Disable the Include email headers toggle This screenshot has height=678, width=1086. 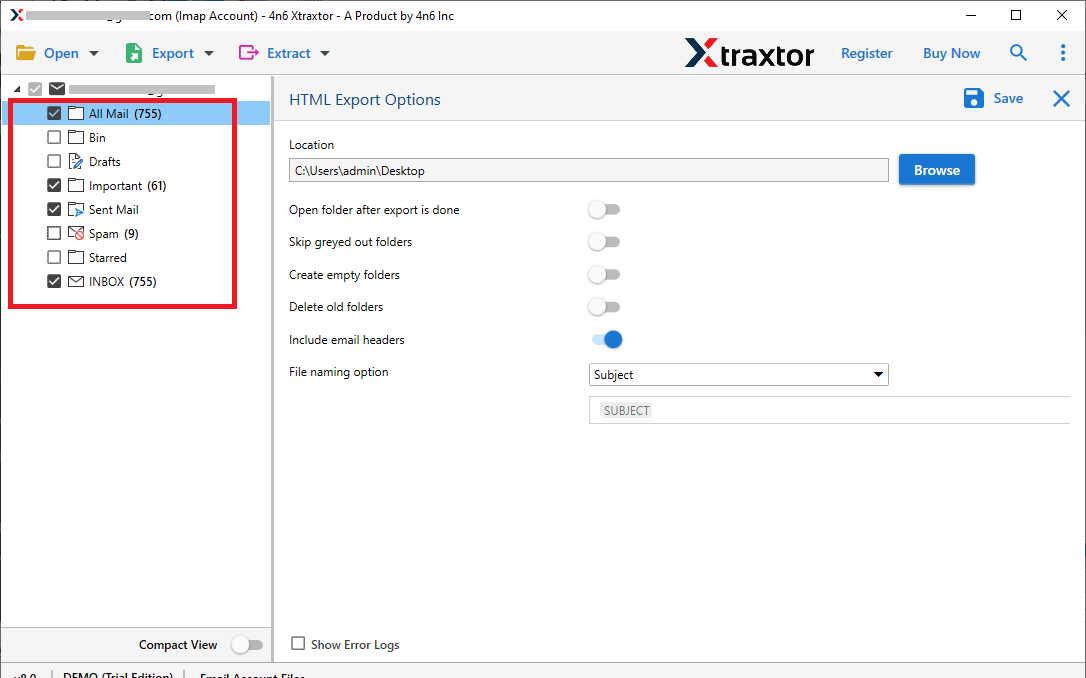coord(605,339)
